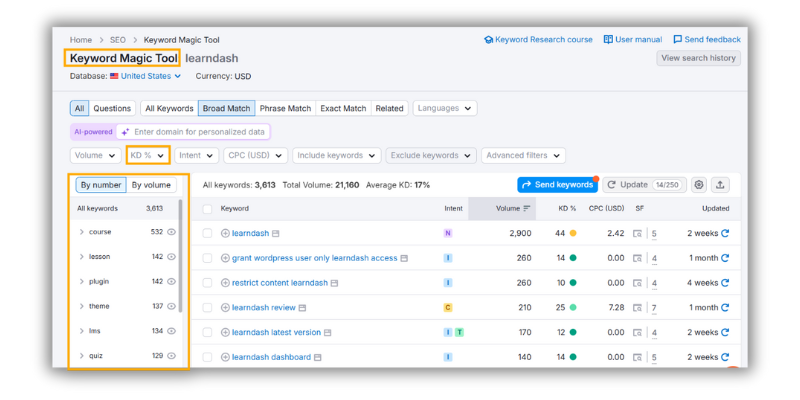Open the CPC (USD) filter dropdown
800x400 pixels.
click(x=256, y=156)
